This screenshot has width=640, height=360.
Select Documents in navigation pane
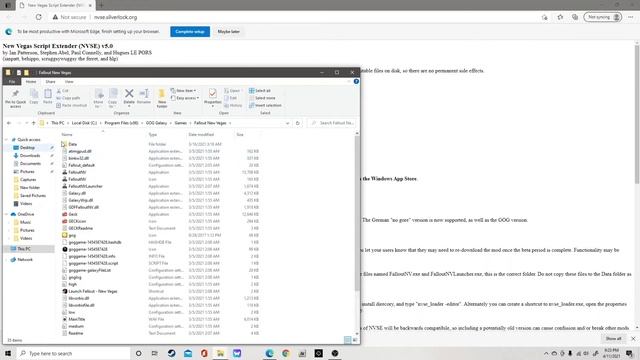coord(30,164)
